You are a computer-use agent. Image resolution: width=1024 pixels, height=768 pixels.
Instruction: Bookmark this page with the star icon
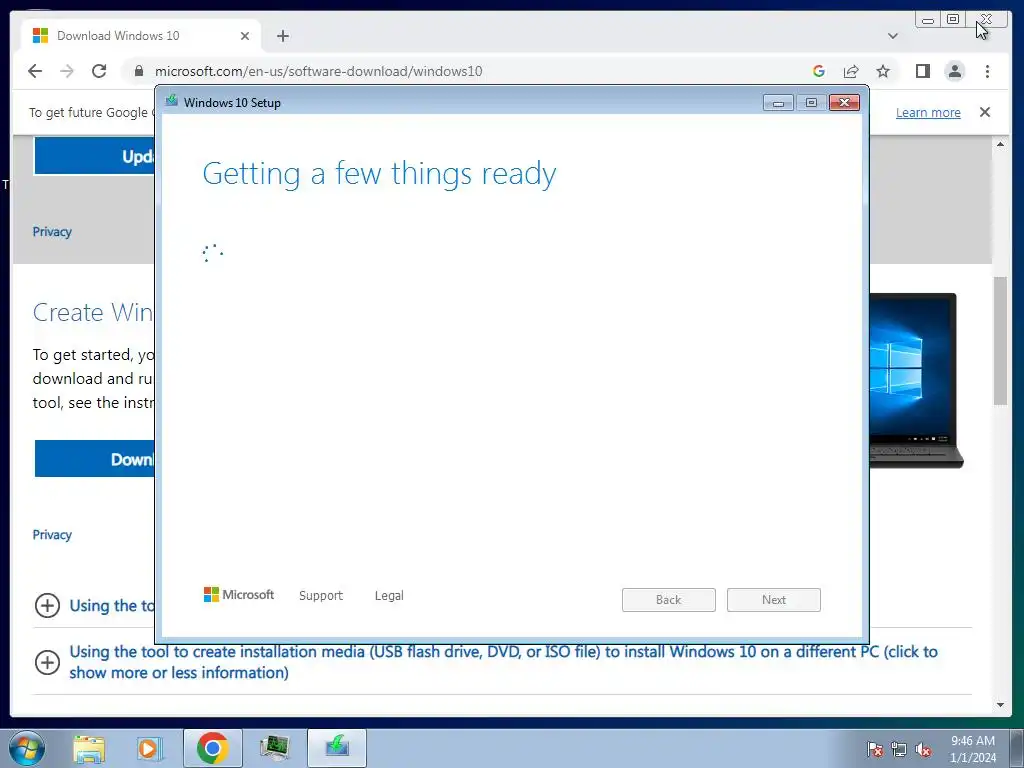click(x=883, y=71)
